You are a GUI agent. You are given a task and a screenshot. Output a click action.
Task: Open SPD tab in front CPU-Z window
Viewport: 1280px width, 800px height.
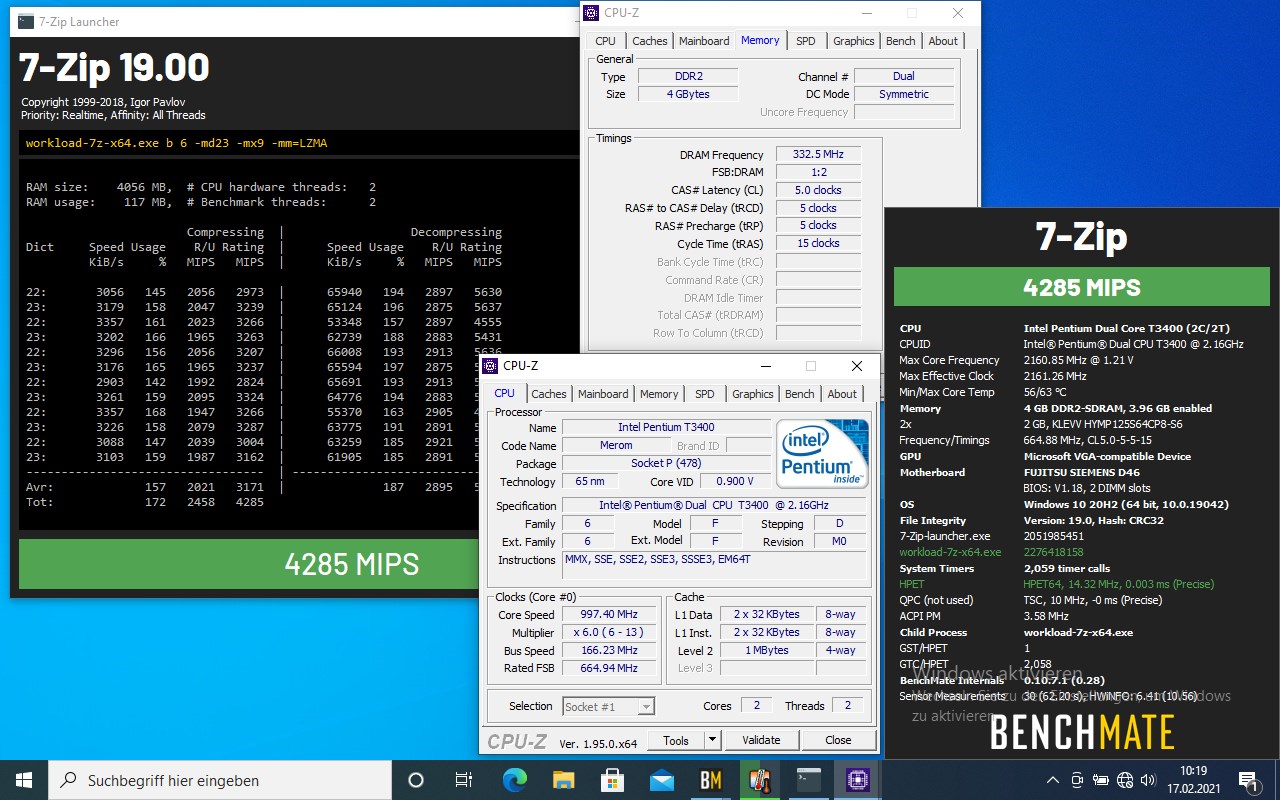pyautogui.click(x=705, y=394)
